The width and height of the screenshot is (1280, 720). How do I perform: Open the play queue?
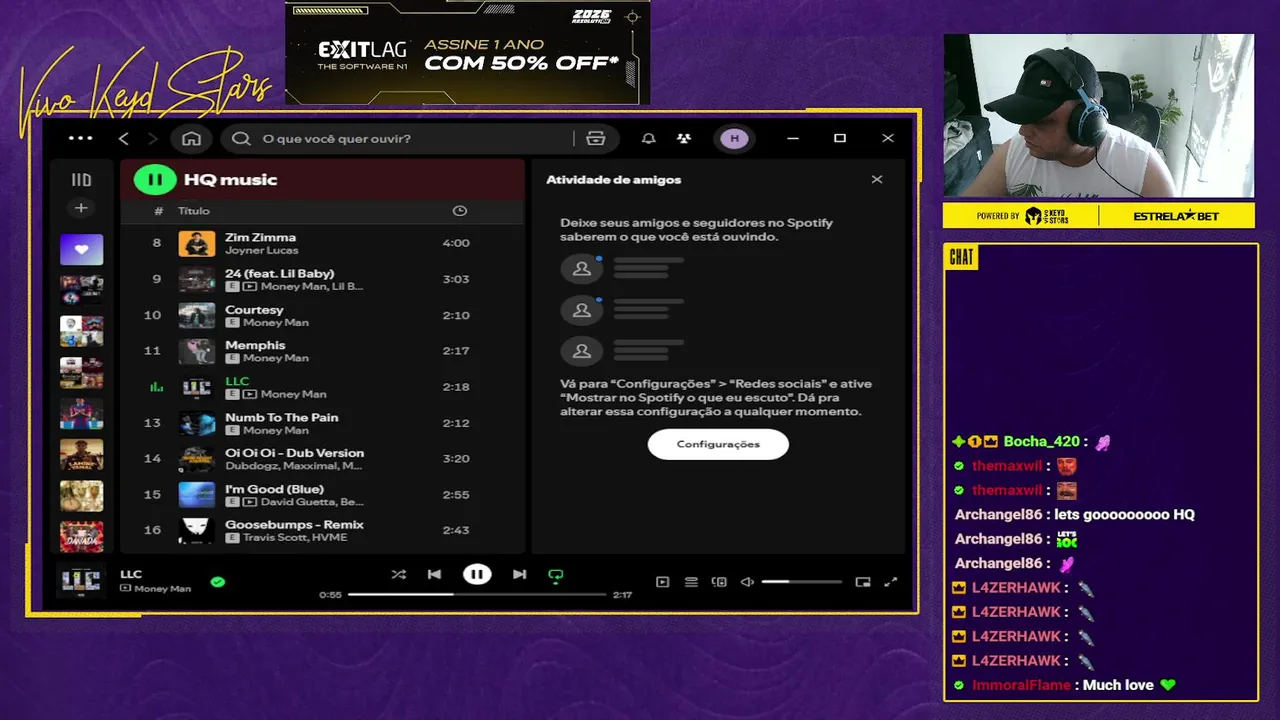pyautogui.click(x=691, y=582)
